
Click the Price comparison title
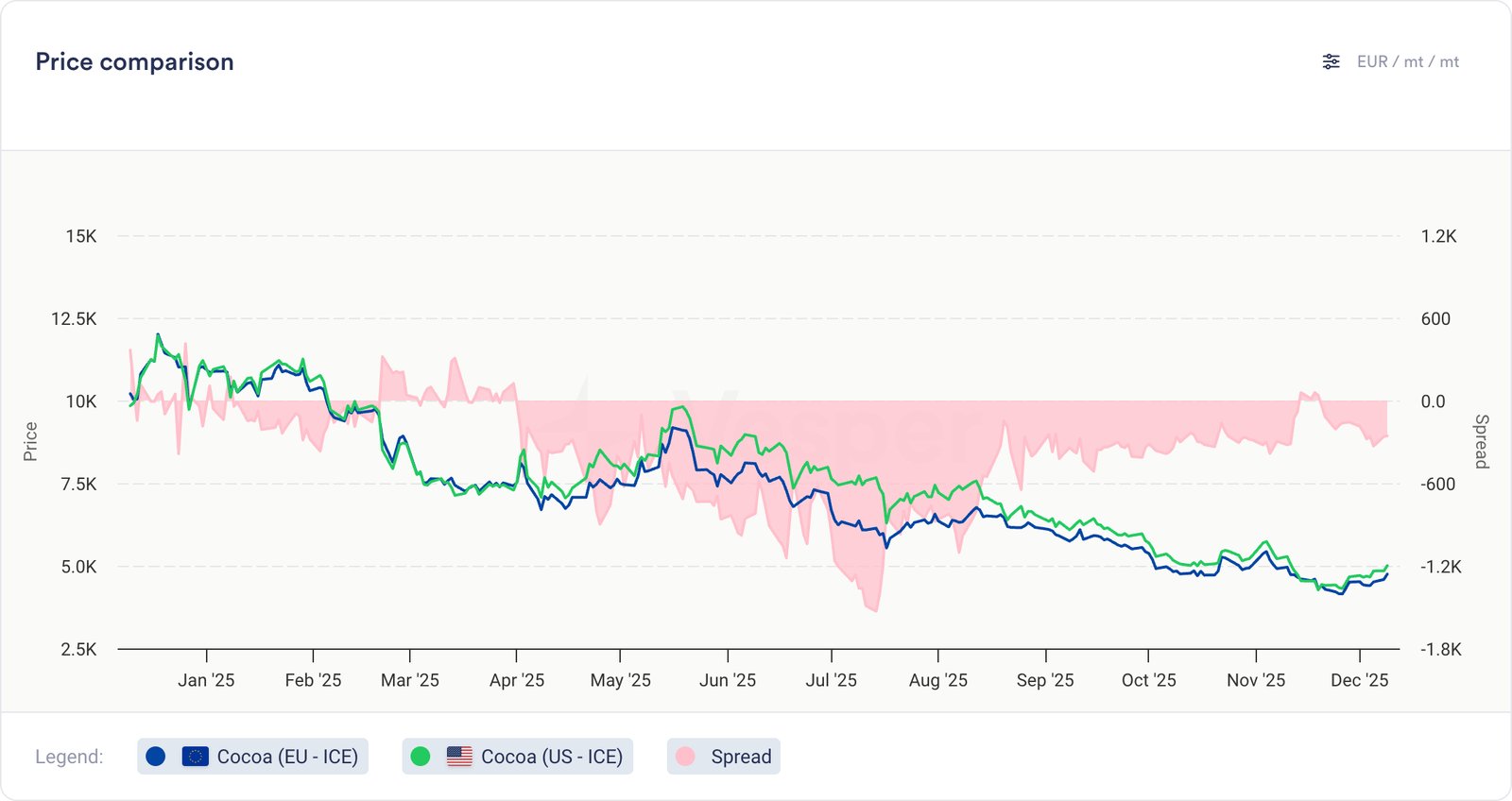point(134,61)
